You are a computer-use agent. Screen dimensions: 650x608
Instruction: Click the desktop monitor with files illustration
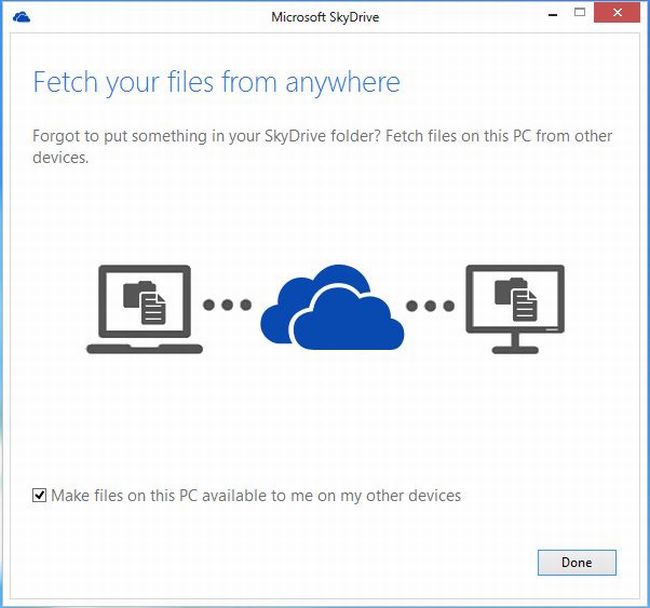point(515,309)
